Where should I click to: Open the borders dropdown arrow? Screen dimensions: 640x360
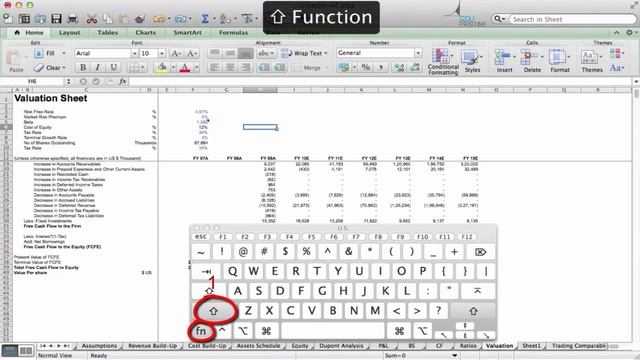click(143, 67)
